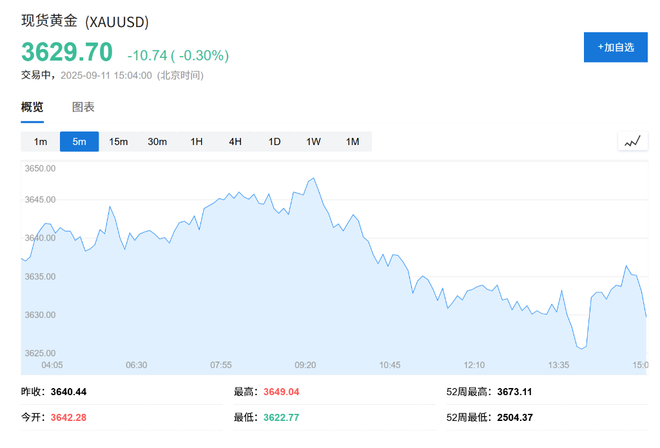Pick the 4H timeframe option
This screenshot has height=448, width=660.
click(x=235, y=142)
